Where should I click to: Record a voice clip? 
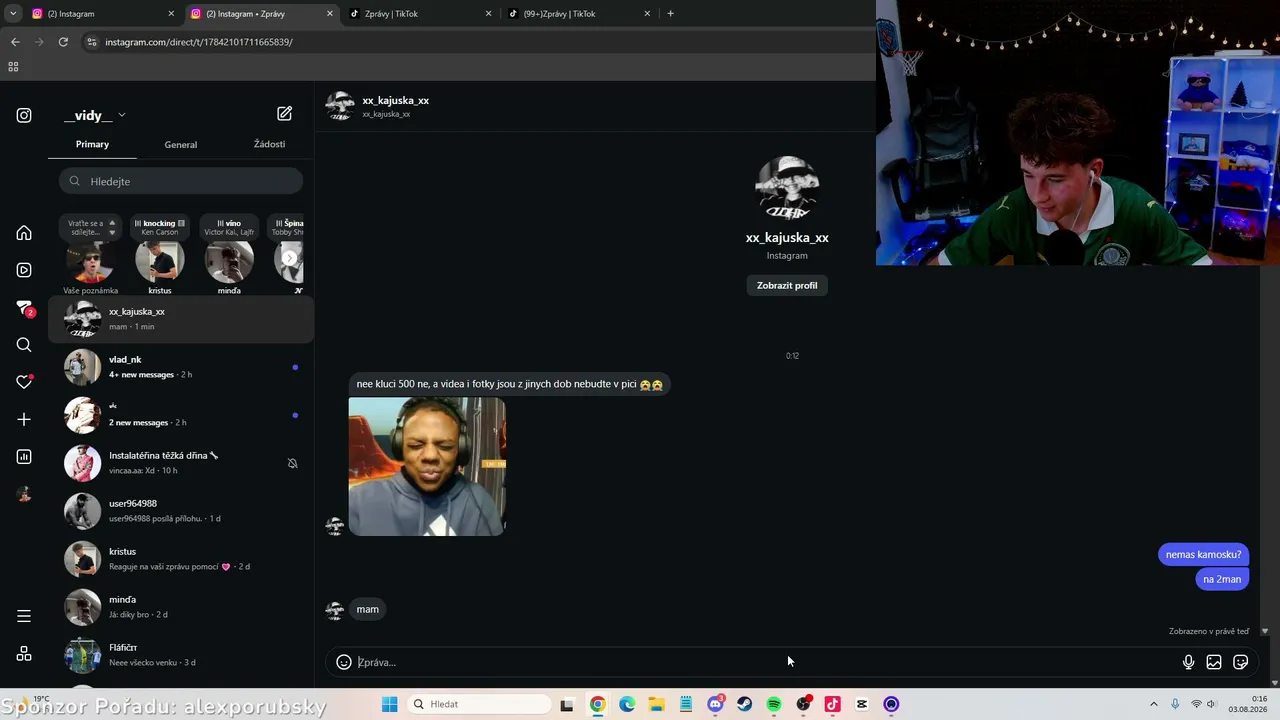coord(1188,662)
